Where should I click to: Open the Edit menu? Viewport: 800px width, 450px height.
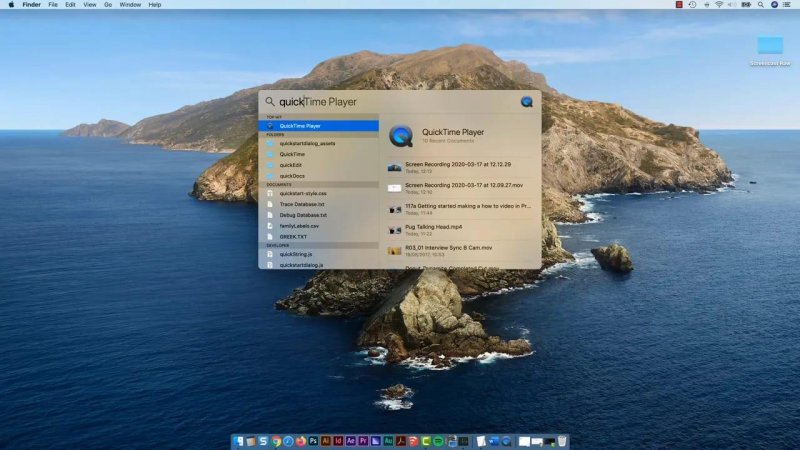[x=70, y=5]
